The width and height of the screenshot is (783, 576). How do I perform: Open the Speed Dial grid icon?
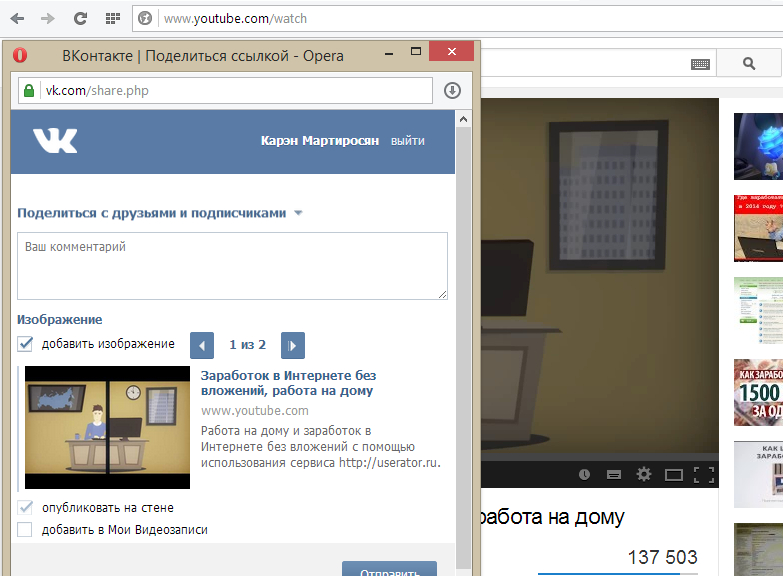(113, 18)
